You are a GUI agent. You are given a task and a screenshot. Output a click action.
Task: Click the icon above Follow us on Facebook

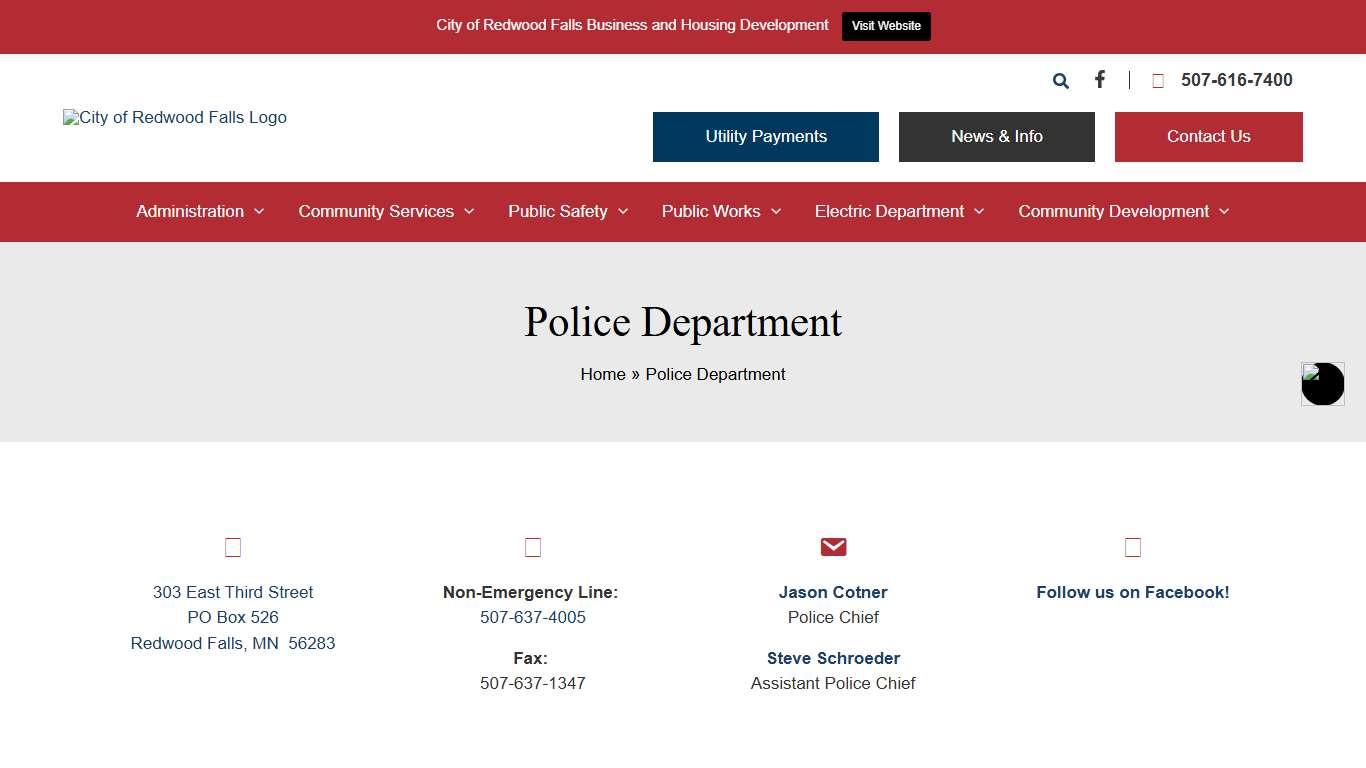pyautogui.click(x=1132, y=547)
